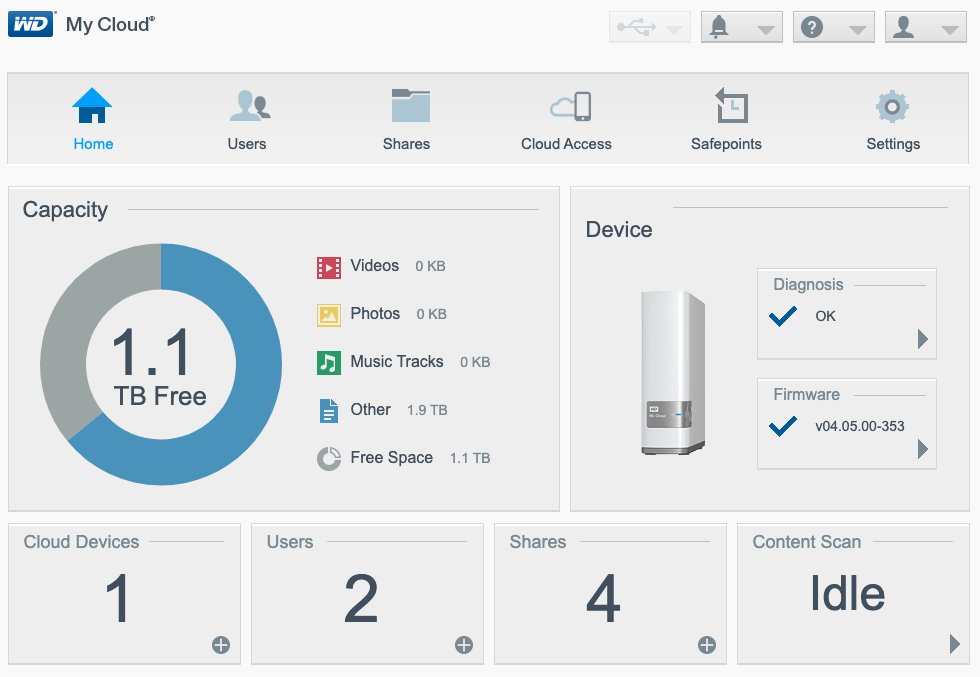Click the capacity donut chart
The image size is (980, 677).
coord(160,364)
